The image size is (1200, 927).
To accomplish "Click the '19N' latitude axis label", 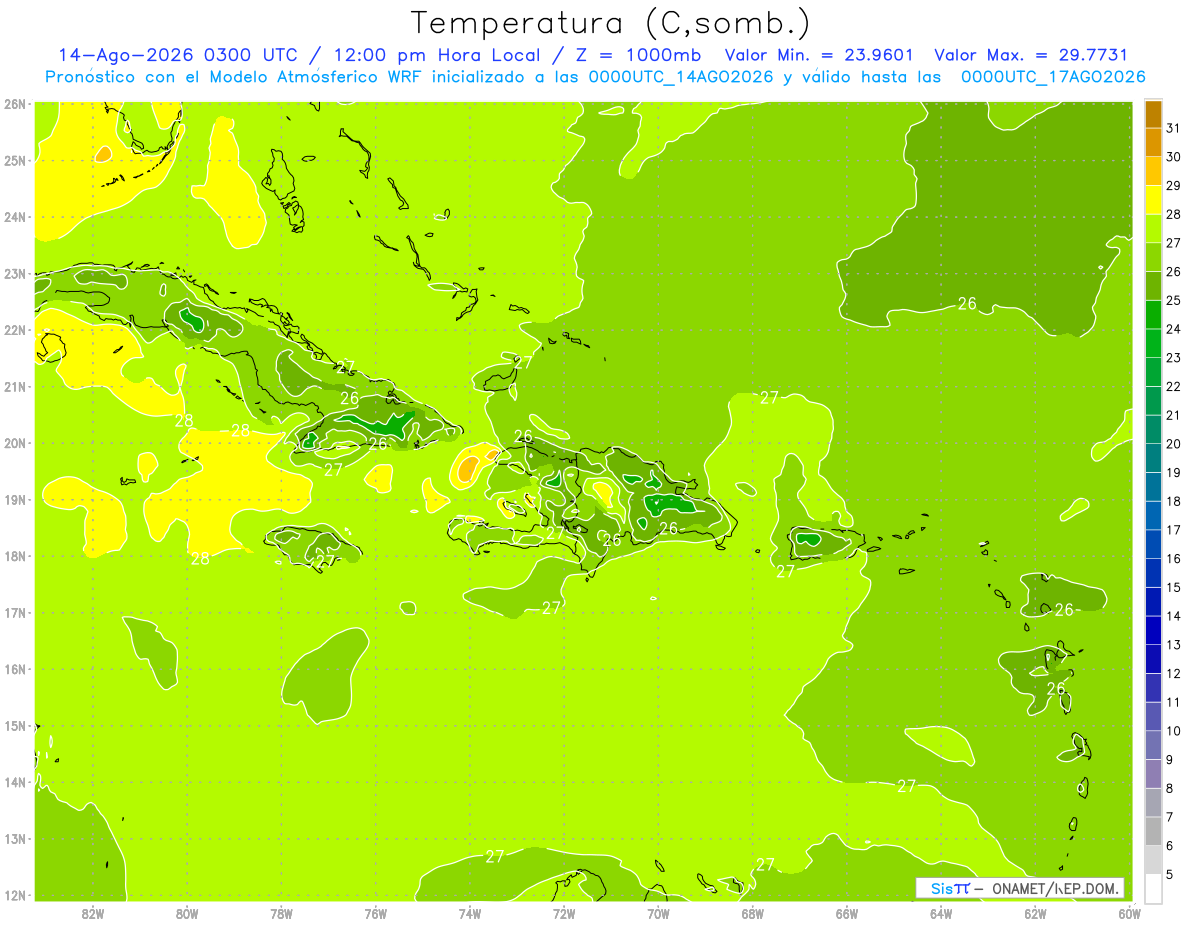I will pyautogui.click(x=15, y=500).
